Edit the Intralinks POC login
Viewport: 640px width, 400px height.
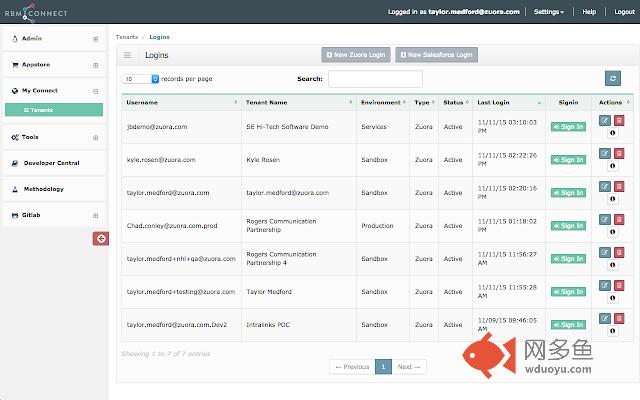[604, 318]
